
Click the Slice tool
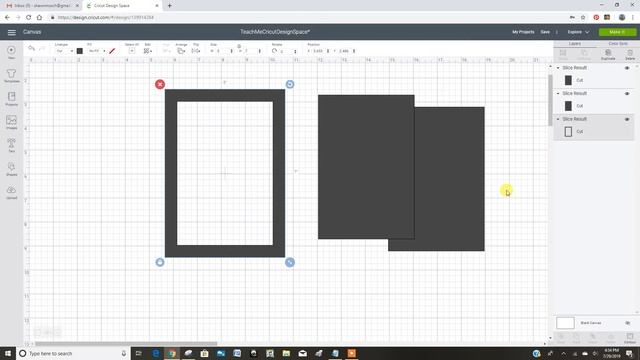[x=561, y=338]
